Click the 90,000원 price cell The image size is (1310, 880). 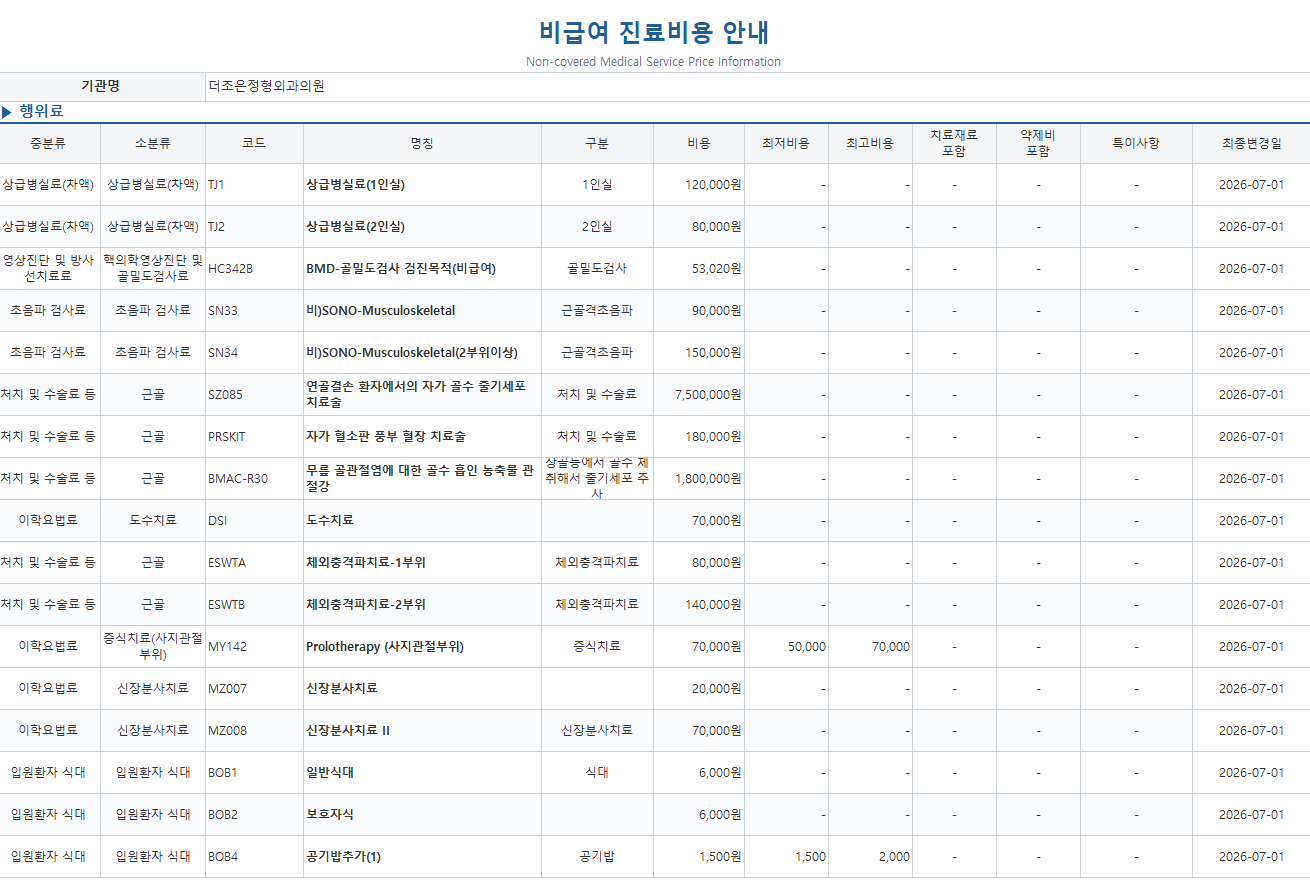(699, 311)
